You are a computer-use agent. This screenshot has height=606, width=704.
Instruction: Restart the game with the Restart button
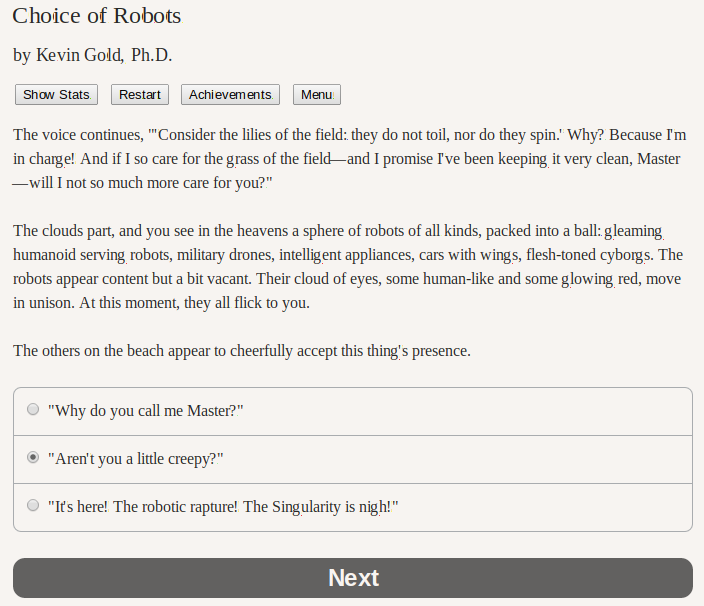click(x=140, y=95)
